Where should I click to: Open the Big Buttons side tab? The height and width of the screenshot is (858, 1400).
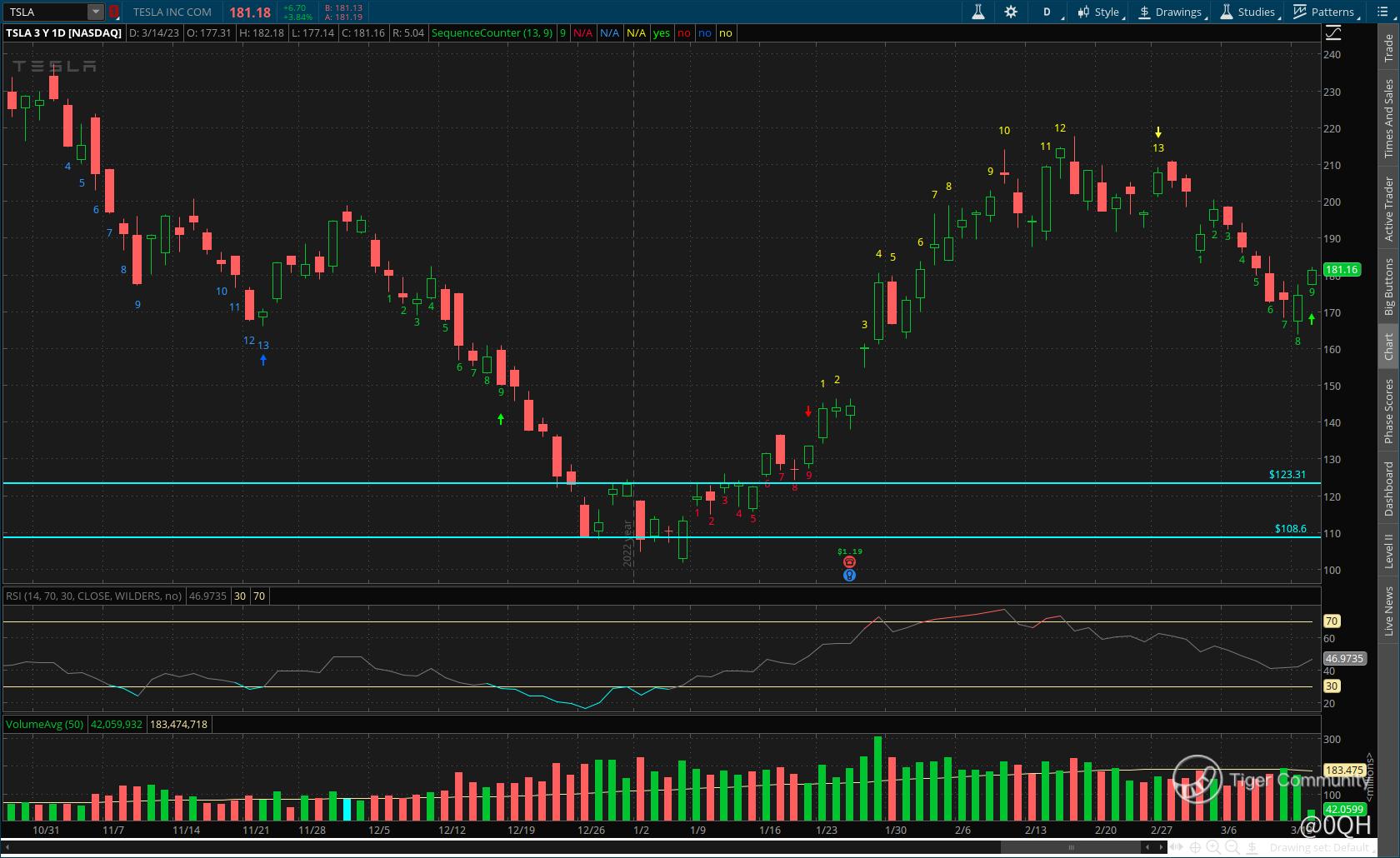1388,287
